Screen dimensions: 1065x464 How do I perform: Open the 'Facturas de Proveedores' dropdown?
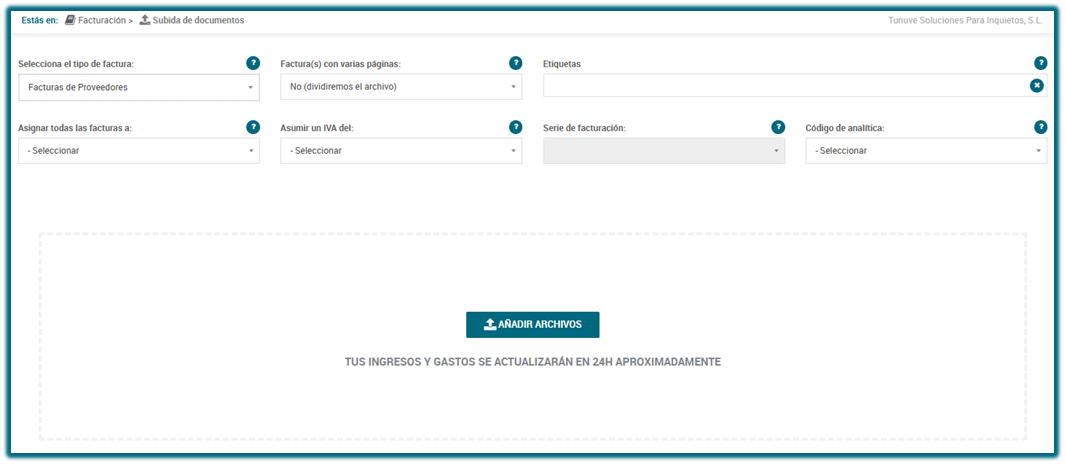pos(139,87)
